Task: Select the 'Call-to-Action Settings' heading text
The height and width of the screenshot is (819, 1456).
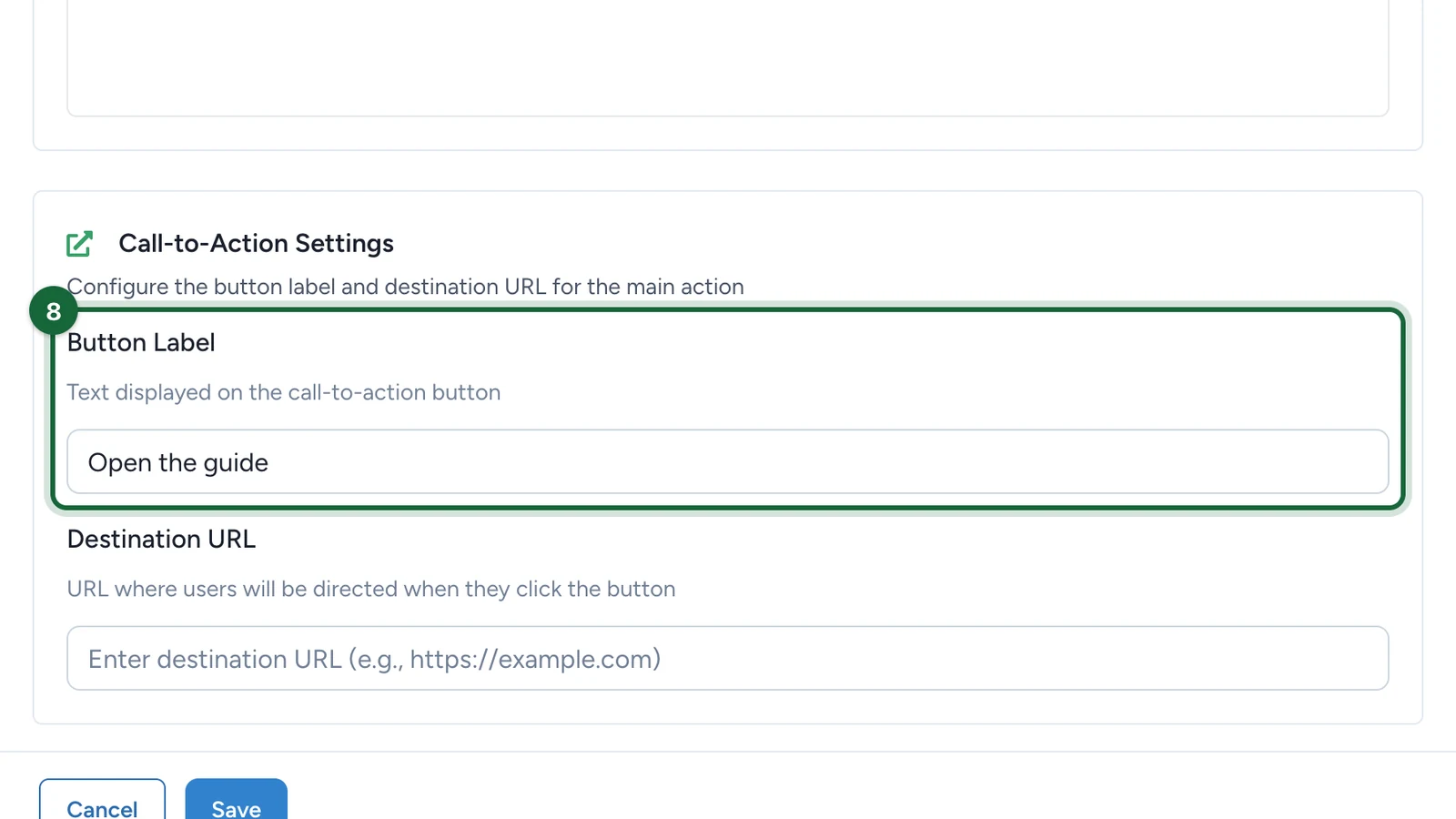Action: (x=256, y=243)
